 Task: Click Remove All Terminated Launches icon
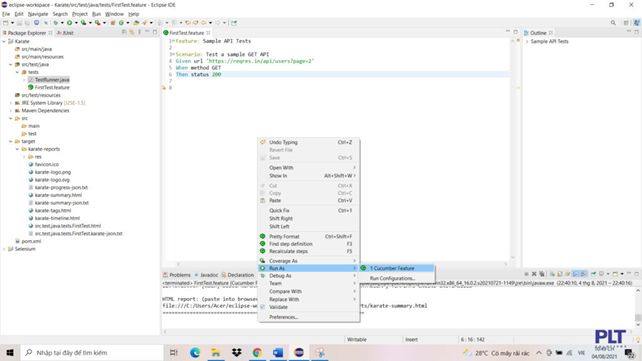pyautogui.click(x=542, y=274)
